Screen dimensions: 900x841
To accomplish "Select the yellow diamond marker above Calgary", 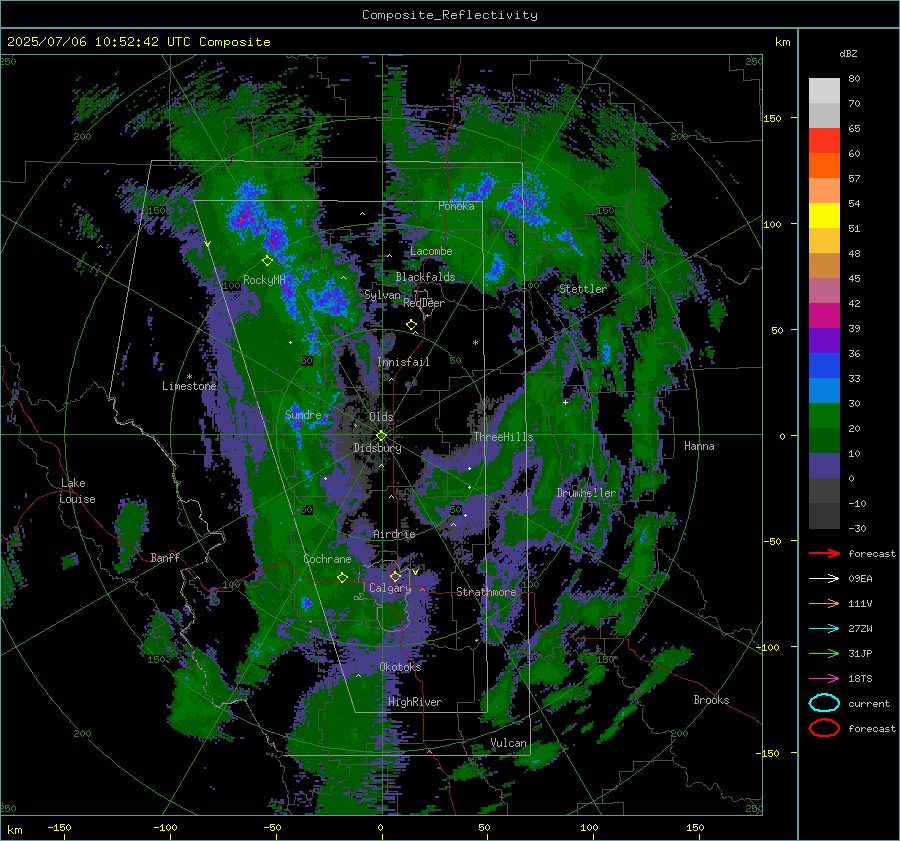I will click(x=395, y=576).
